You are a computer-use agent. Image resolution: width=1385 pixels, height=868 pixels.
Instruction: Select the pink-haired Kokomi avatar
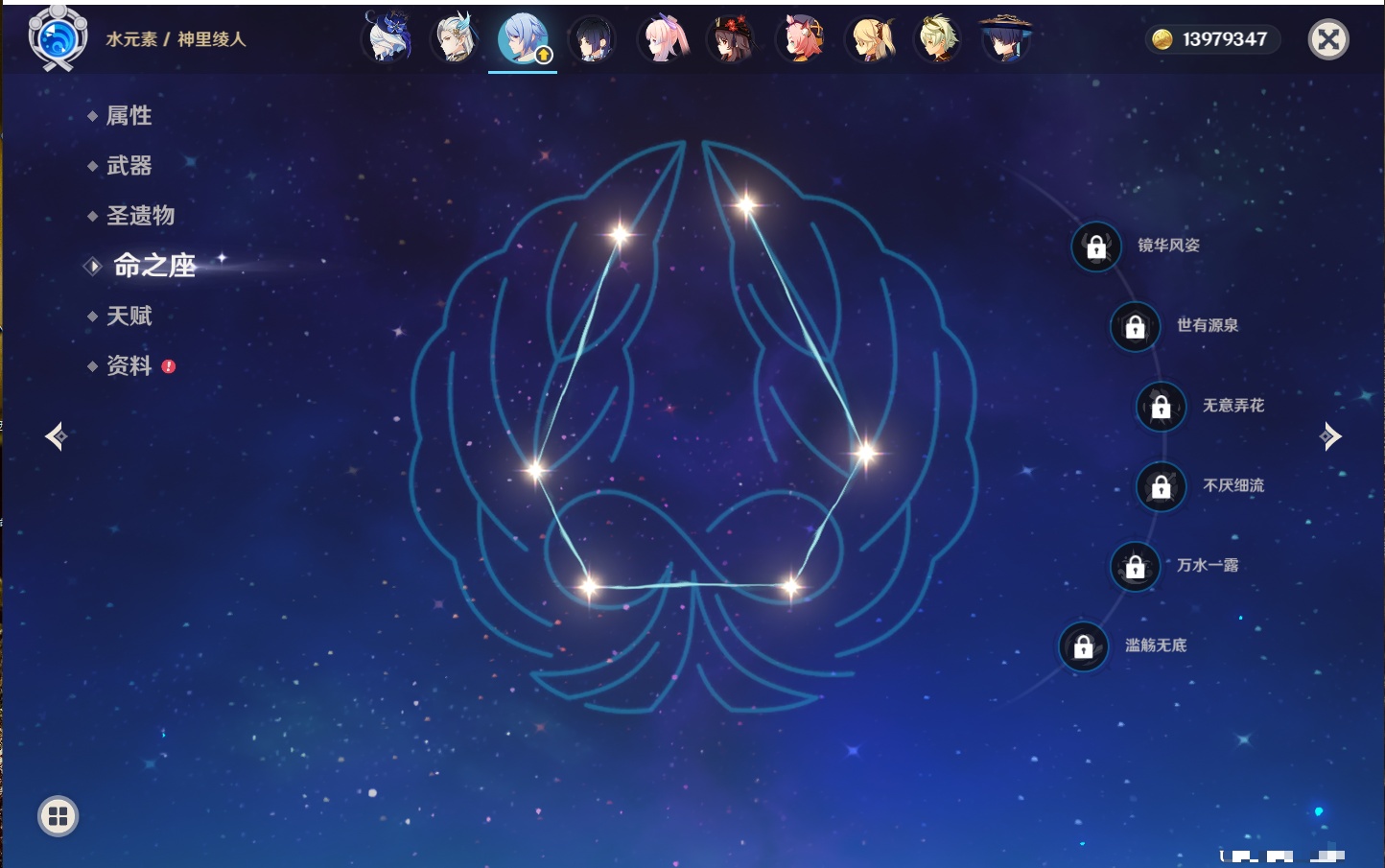point(663,39)
